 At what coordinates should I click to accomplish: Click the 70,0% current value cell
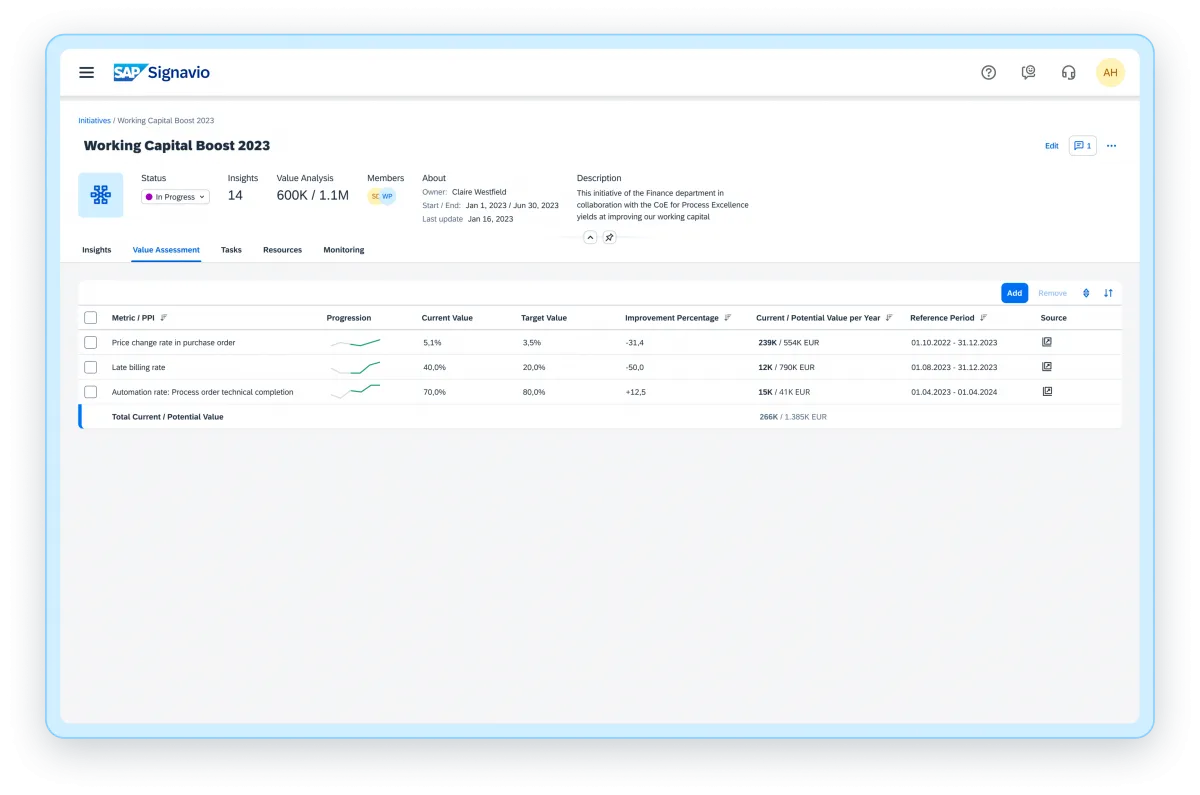coord(434,392)
